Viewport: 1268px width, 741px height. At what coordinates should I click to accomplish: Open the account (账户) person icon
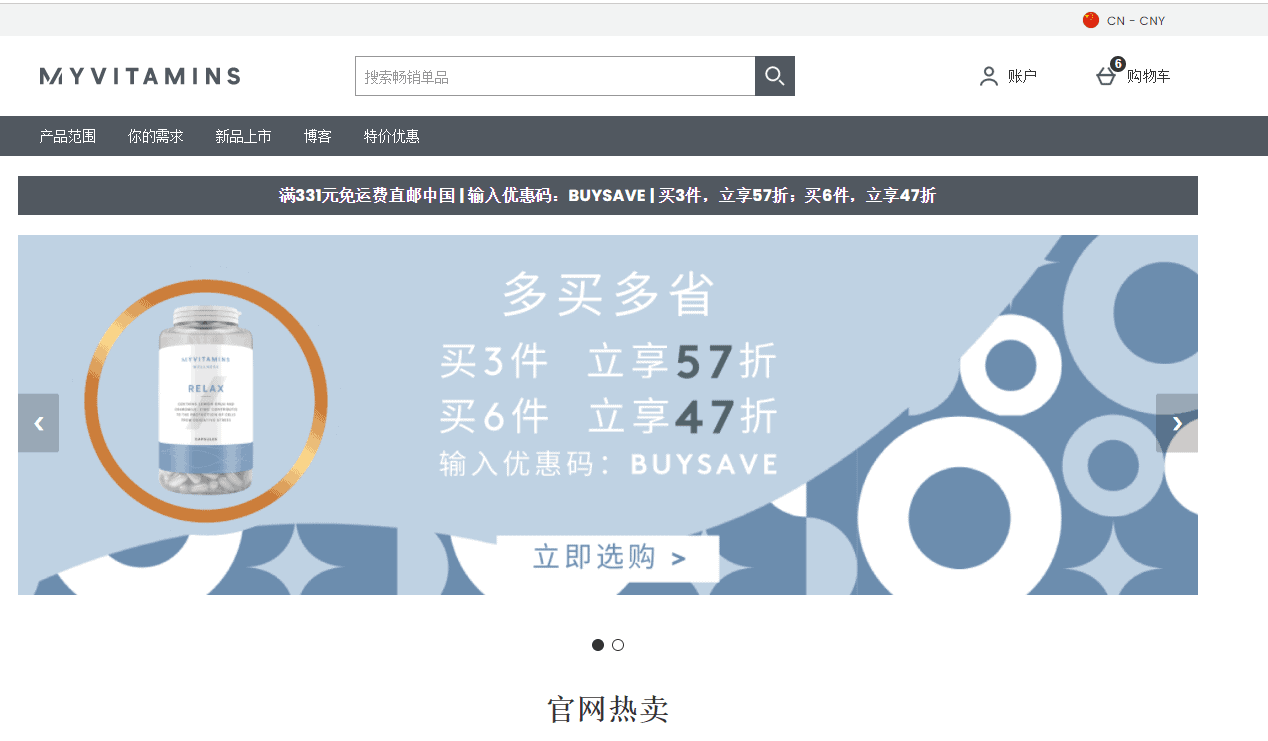click(989, 76)
